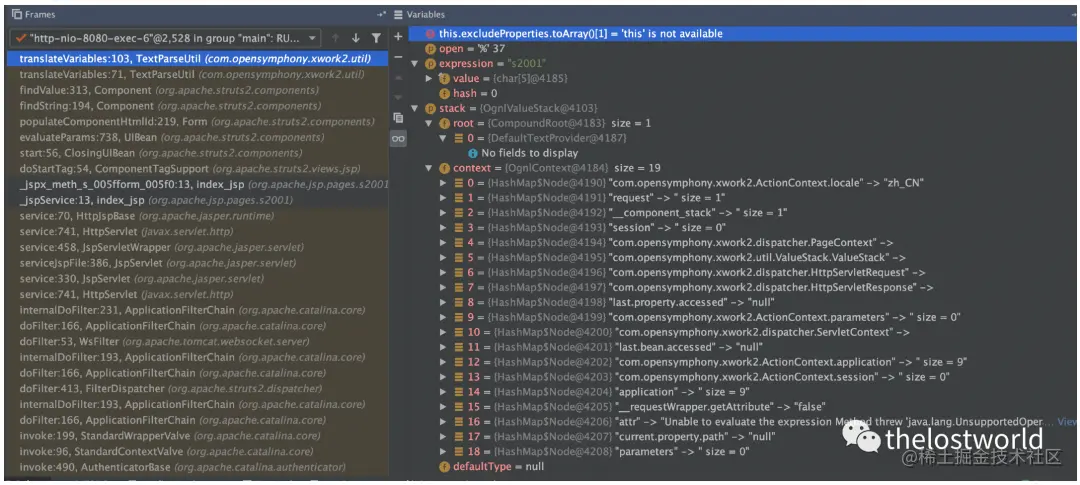Expand context entry 9 ActionContext.parameters
Image resolution: width=1080 pixels, height=485 pixels.
coord(444,317)
